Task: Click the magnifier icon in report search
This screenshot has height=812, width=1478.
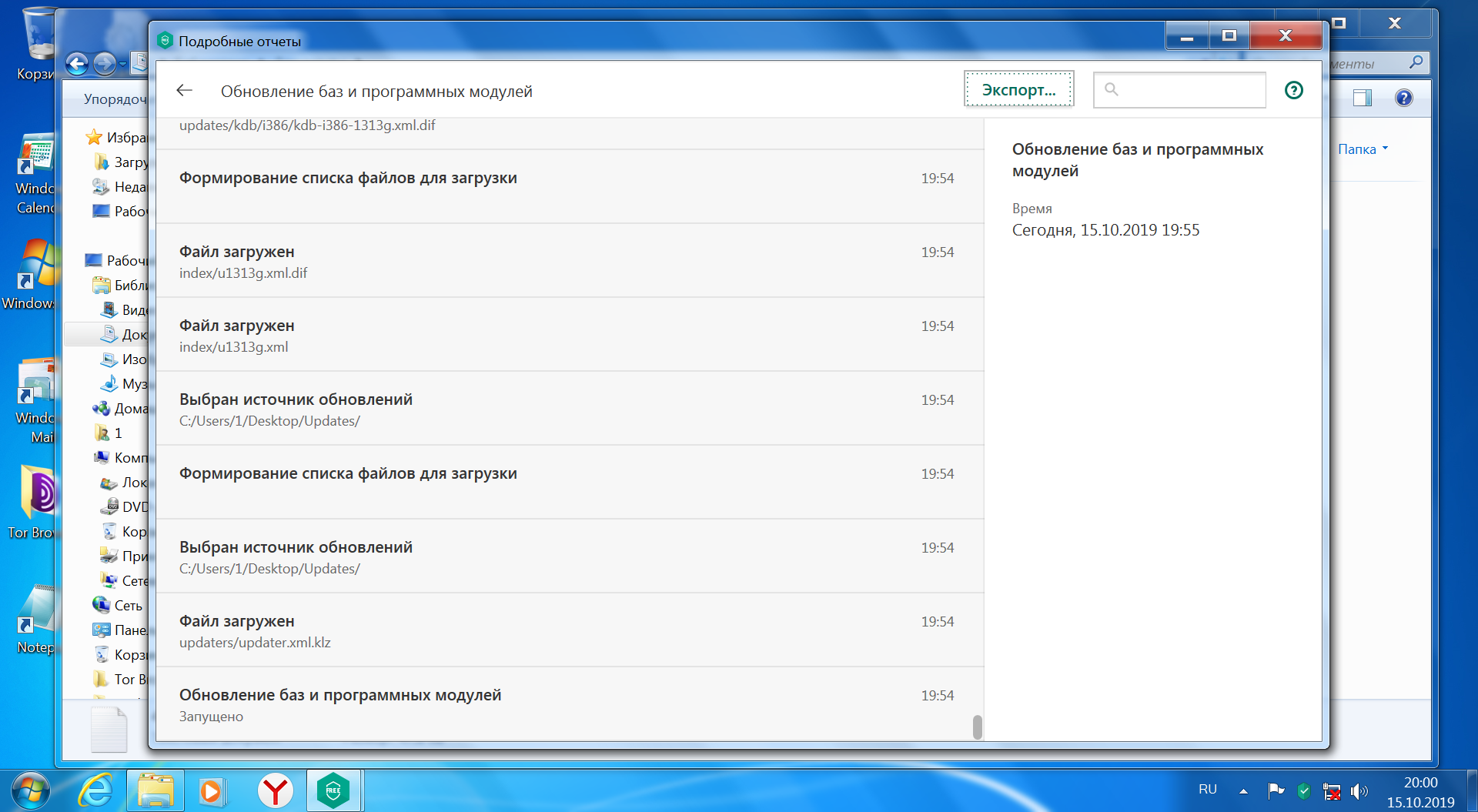Action: (x=1111, y=89)
